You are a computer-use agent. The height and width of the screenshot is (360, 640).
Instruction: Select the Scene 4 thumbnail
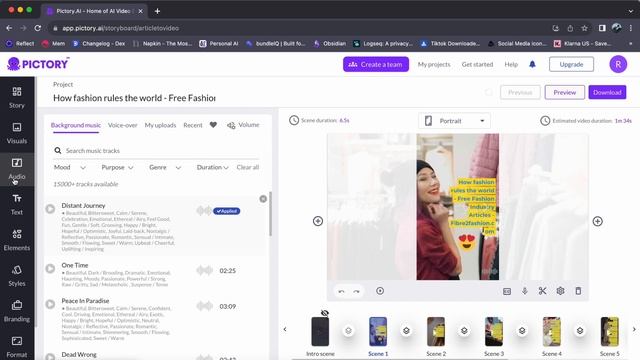point(552,331)
